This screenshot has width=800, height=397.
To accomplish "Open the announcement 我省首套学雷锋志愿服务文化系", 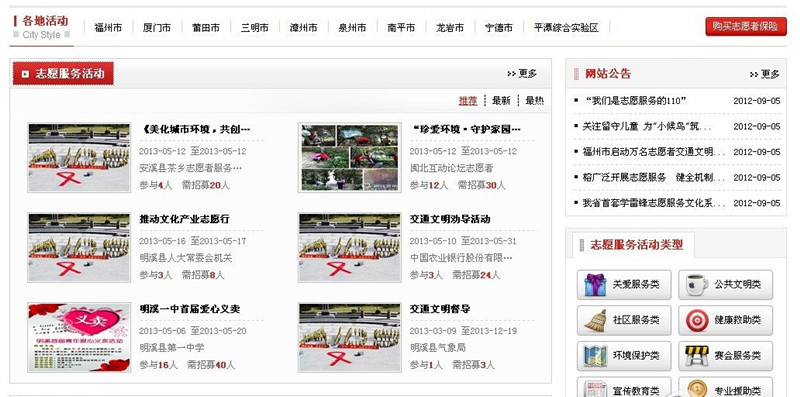I will pyautogui.click(x=654, y=203).
